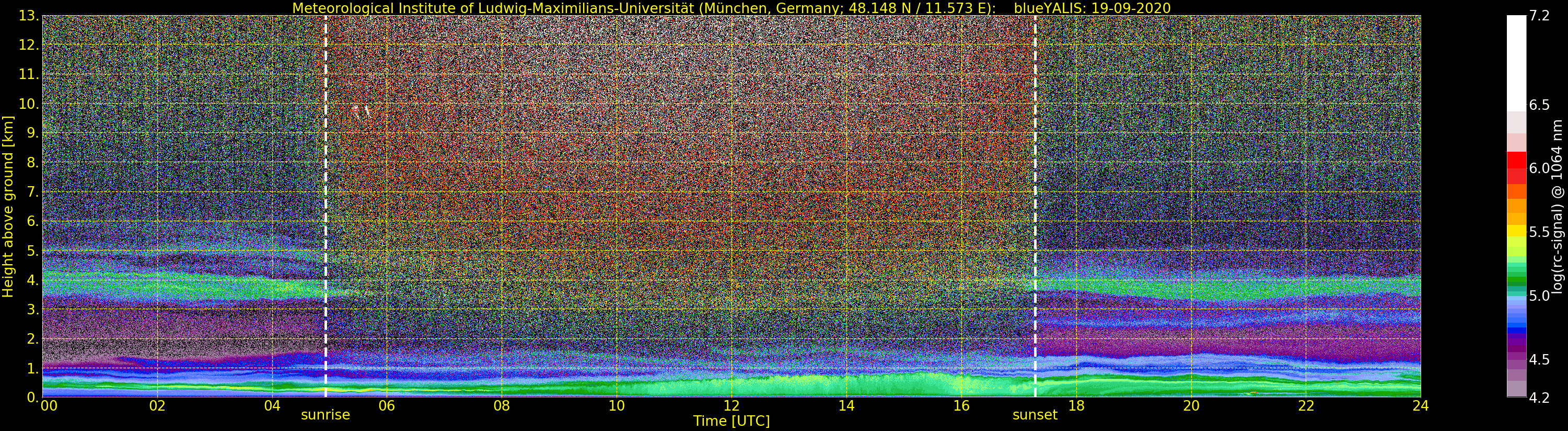This screenshot has height=431, width=1568.
Task: Click the 'sunset' label under the time axis
Action: coord(1035,415)
